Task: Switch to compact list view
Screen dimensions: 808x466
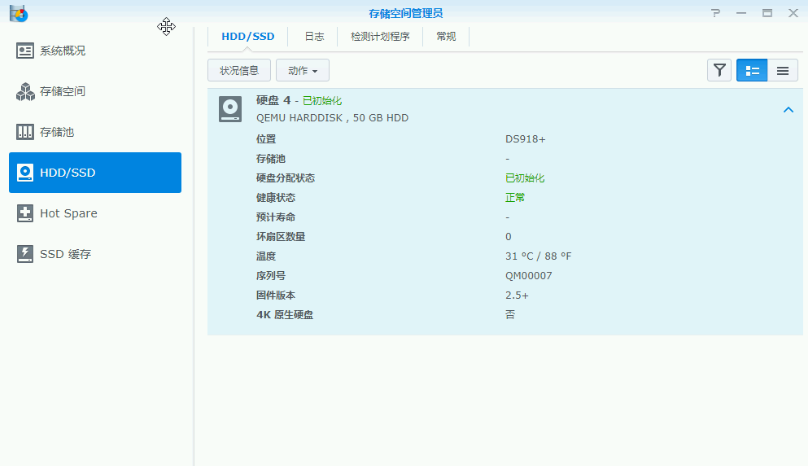Action: pyautogui.click(x=783, y=70)
